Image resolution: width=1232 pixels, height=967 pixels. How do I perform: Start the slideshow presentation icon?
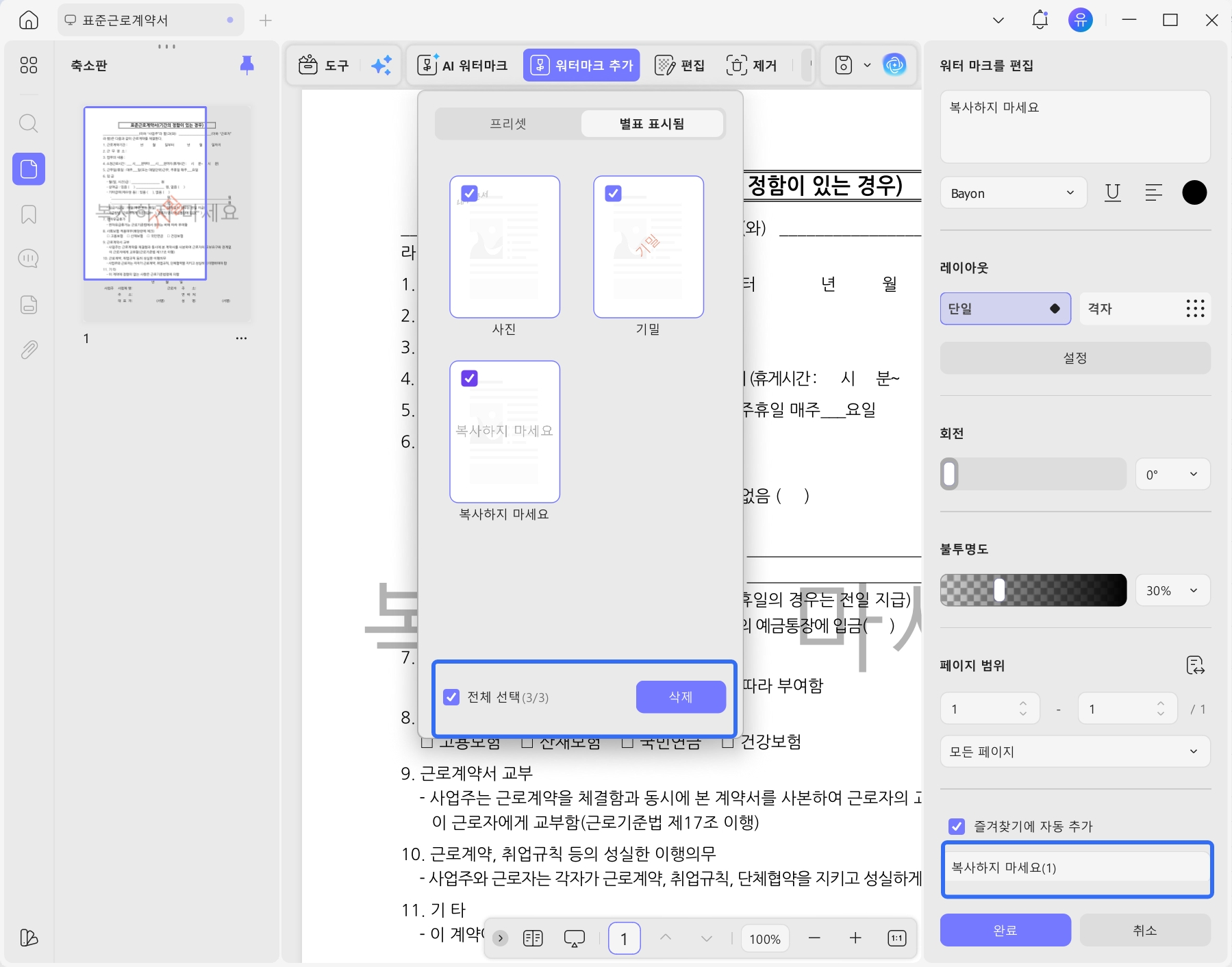point(574,938)
